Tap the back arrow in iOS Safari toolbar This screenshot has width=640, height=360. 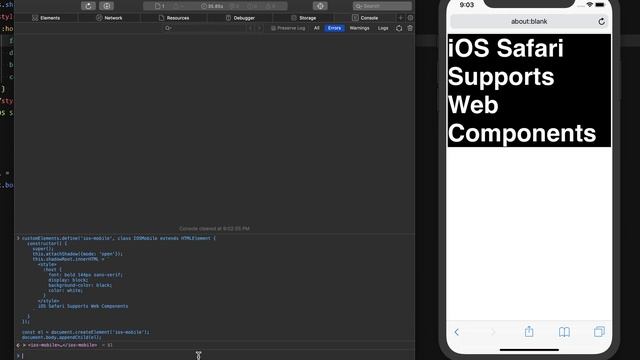click(457, 332)
